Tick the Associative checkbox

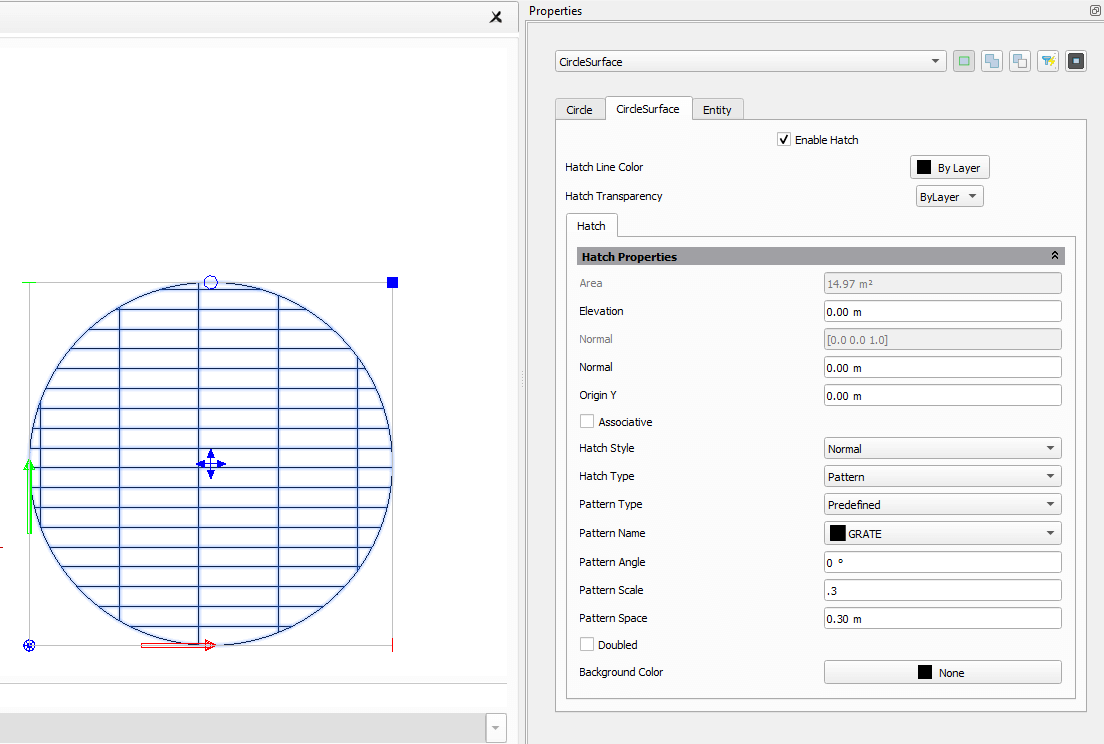pyautogui.click(x=587, y=422)
